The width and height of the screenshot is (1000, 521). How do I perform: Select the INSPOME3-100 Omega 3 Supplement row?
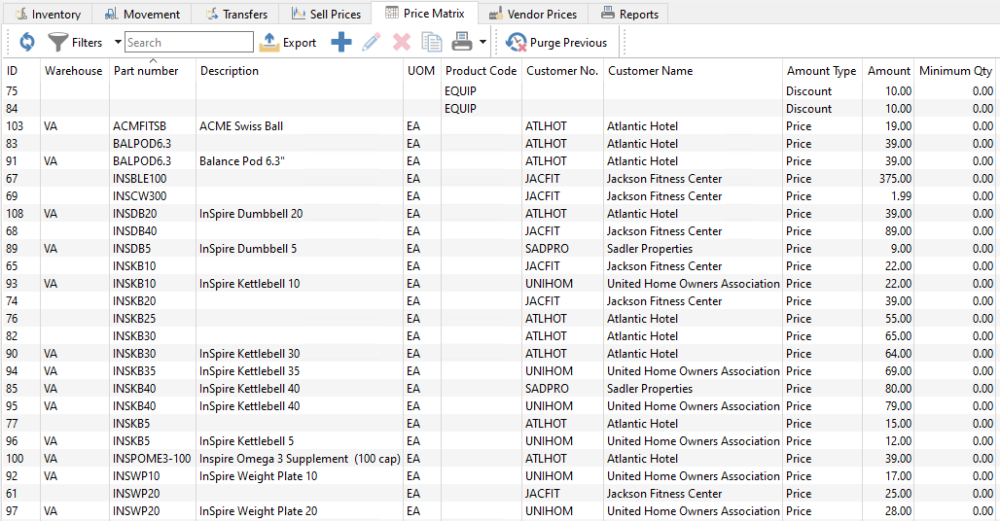pyautogui.click(x=500, y=459)
